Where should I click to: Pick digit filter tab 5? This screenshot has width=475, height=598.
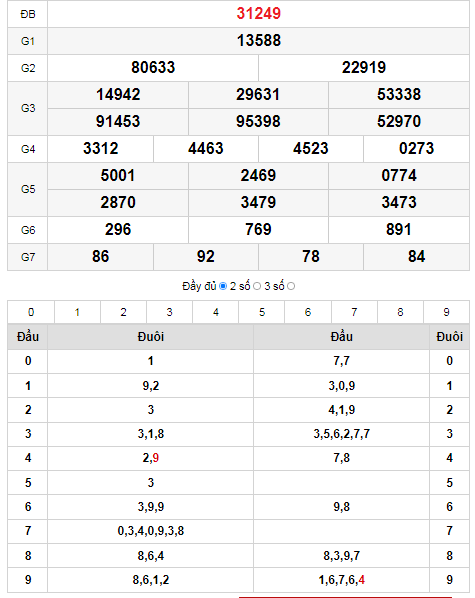pos(262,312)
